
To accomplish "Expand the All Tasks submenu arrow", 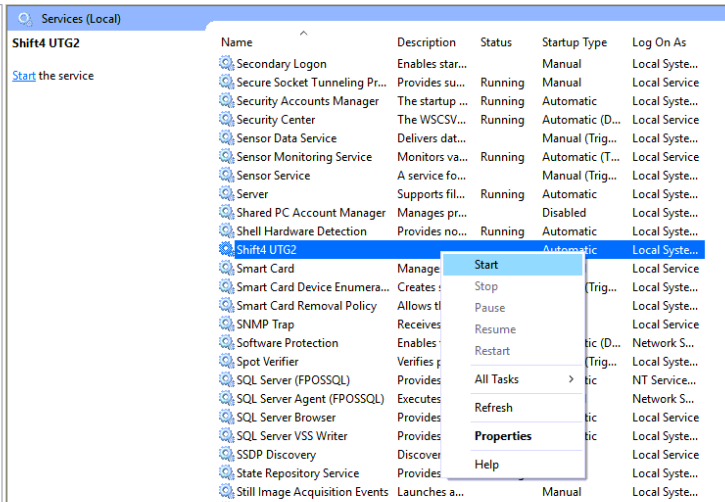I will click(571, 379).
